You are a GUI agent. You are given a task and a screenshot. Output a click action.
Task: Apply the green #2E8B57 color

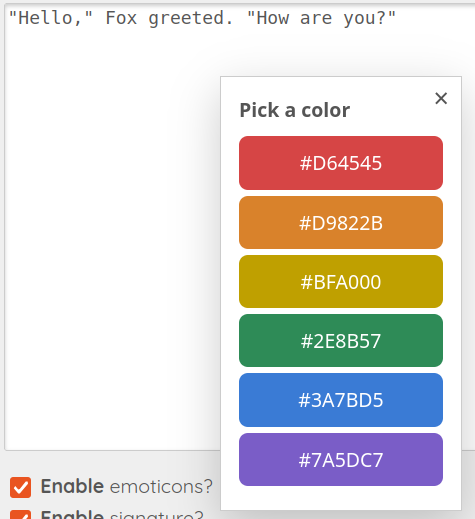341,340
